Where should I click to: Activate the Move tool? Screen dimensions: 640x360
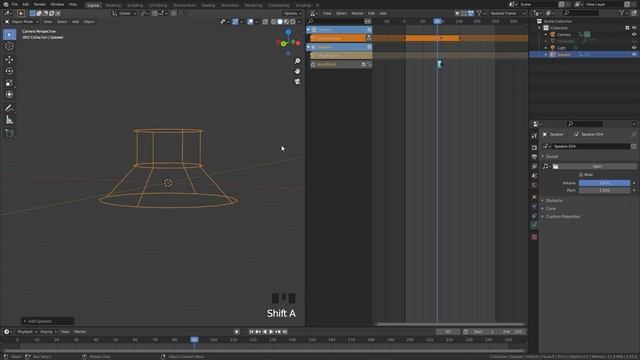[9, 60]
